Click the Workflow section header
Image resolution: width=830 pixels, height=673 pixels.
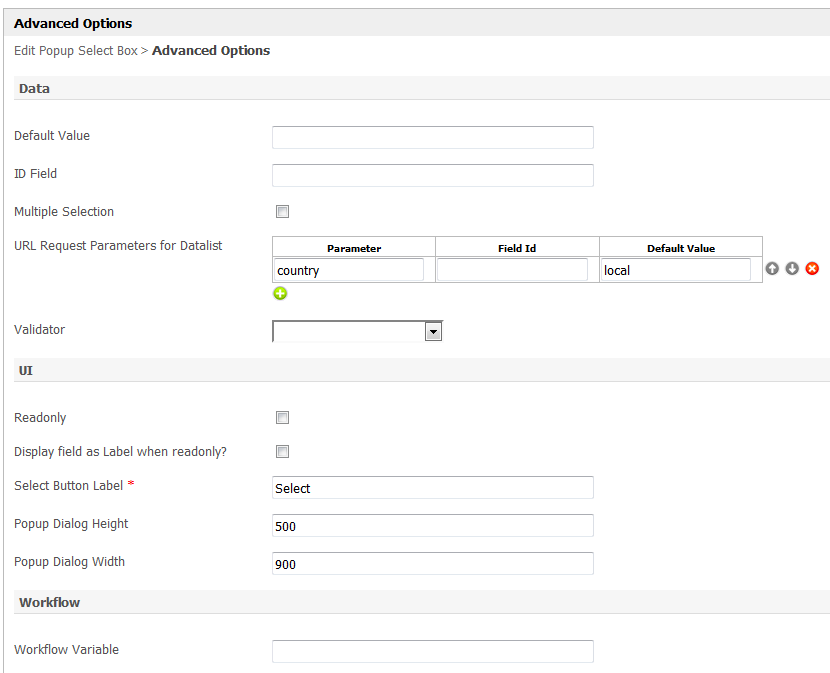50,603
